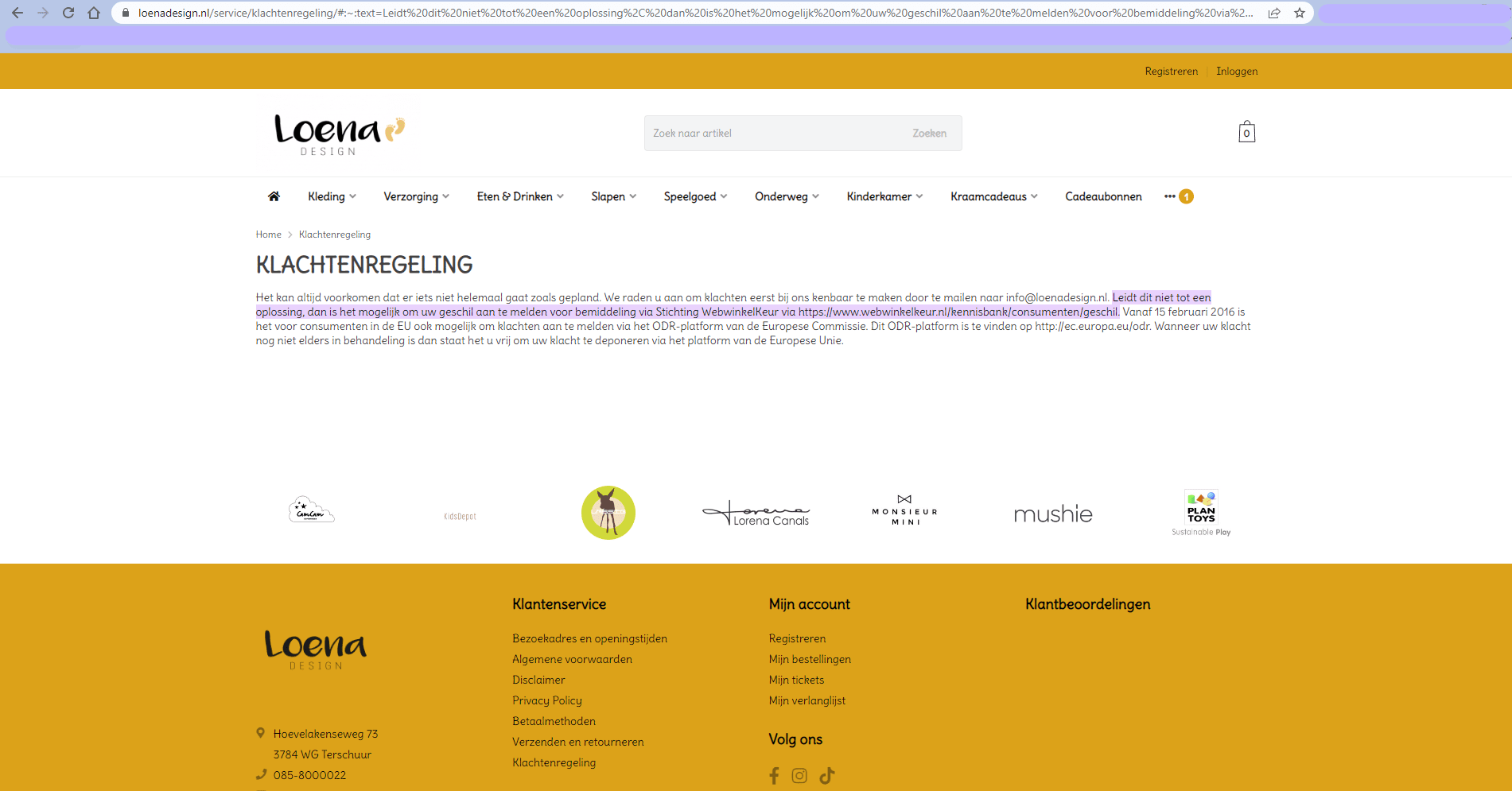The width and height of the screenshot is (1512, 791).
Task: Open the Facebook page icon in footer
Action: coord(774,776)
